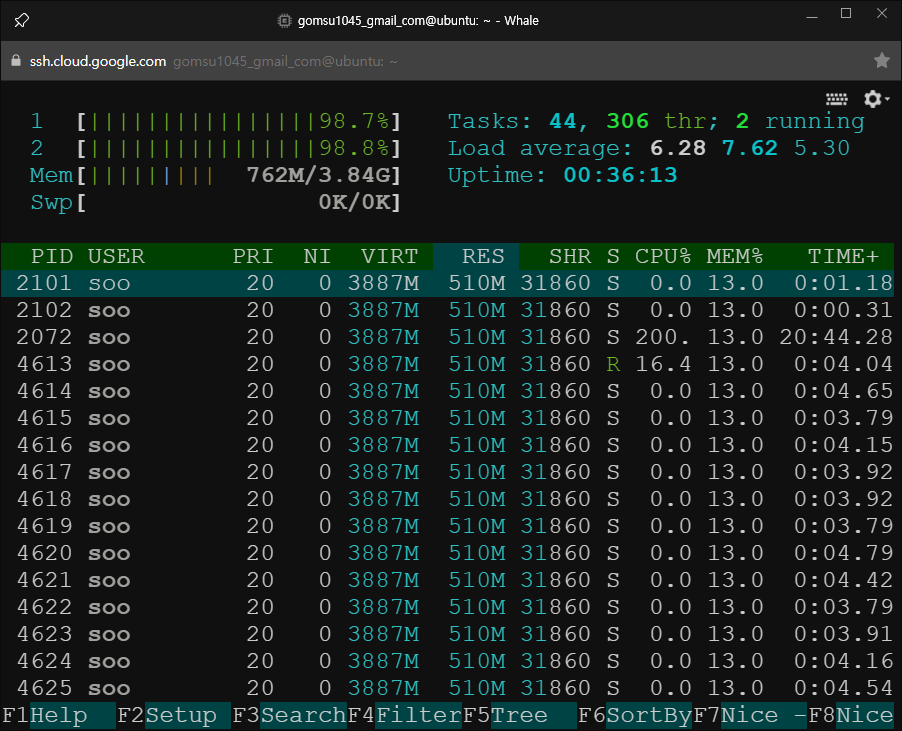Open F6 SortBy in footer

tap(635, 715)
